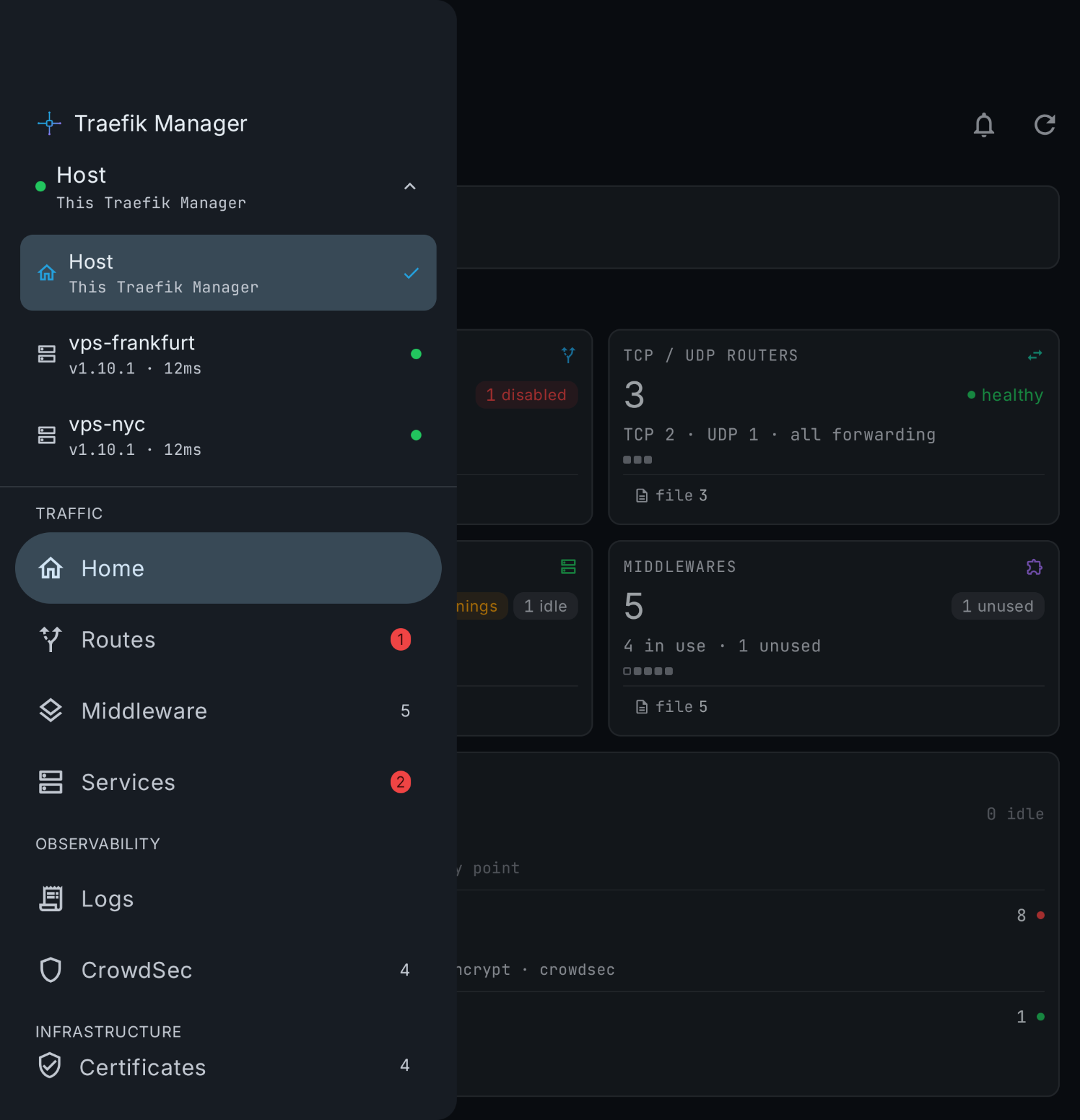Image resolution: width=1080 pixels, height=1120 pixels.
Task: Click the CrowdSec shield icon
Action: [51, 970]
